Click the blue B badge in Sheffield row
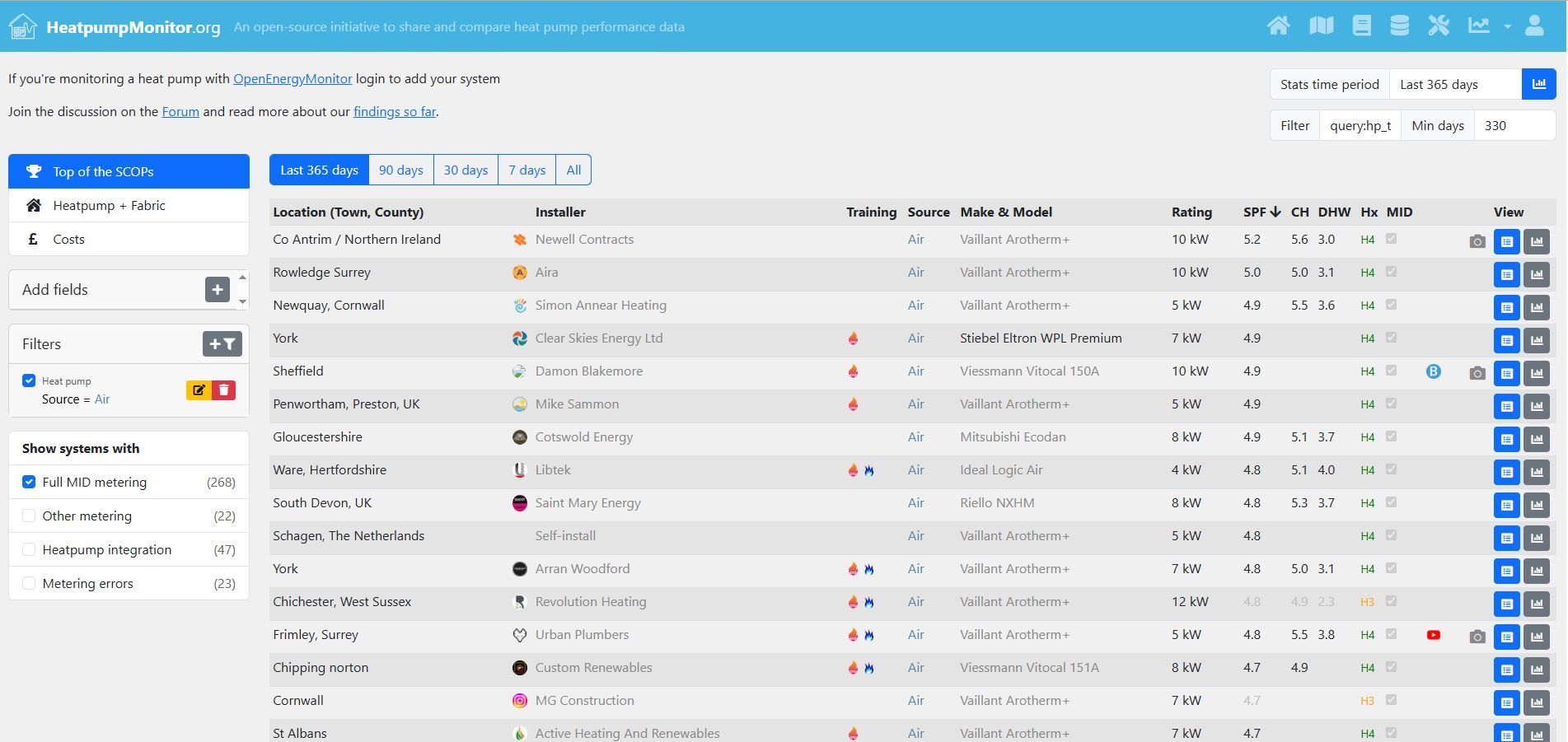 coord(1434,371)
